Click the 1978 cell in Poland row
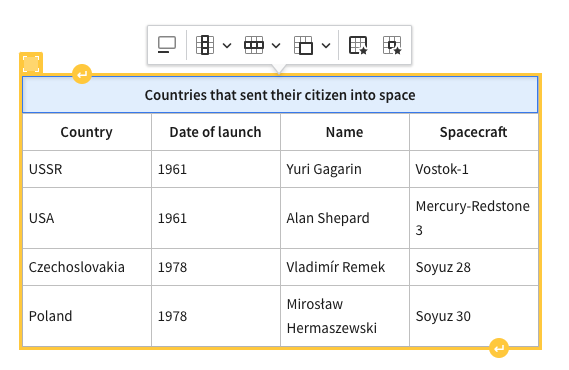 click(x=216, y=316)
